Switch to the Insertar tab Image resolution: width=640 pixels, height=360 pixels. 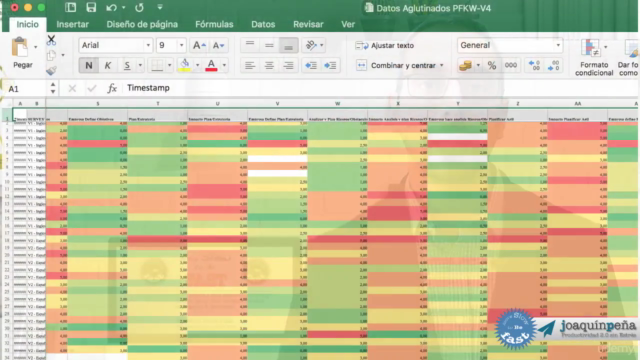tap(73, 24)
